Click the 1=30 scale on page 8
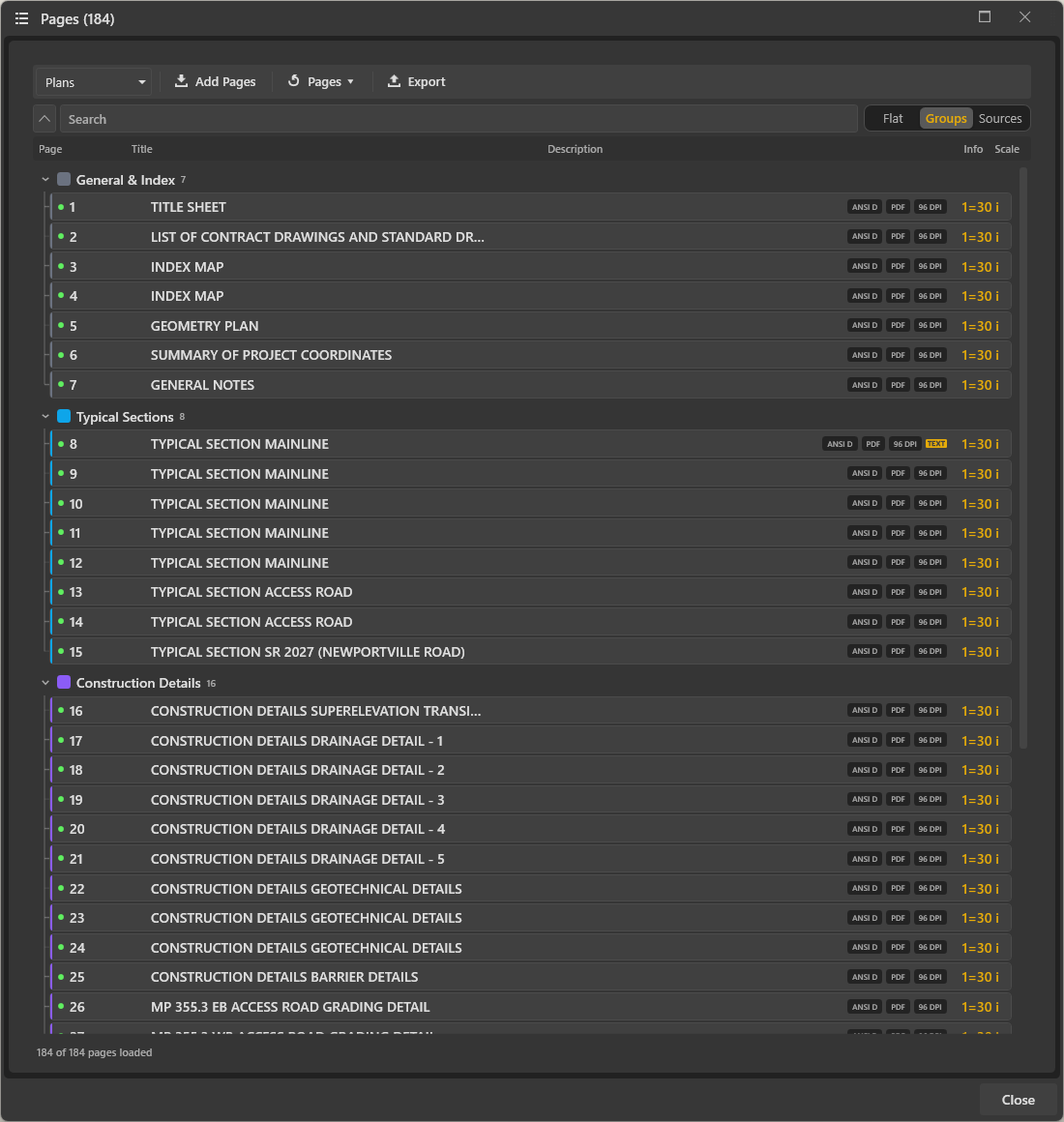The height and width of the screenshot is (1122, 1064). coord(980,444)
